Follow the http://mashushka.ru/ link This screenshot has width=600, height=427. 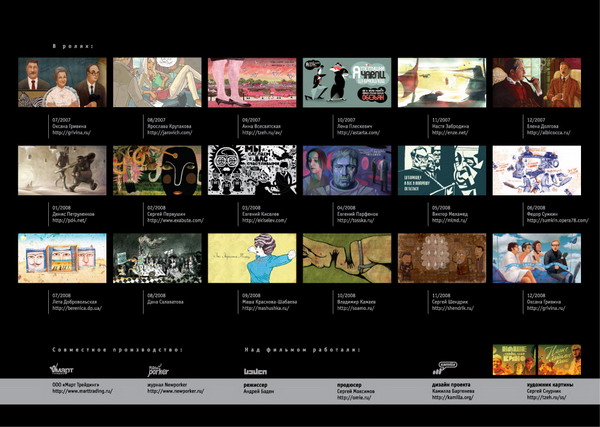click(x=266, y=308)
